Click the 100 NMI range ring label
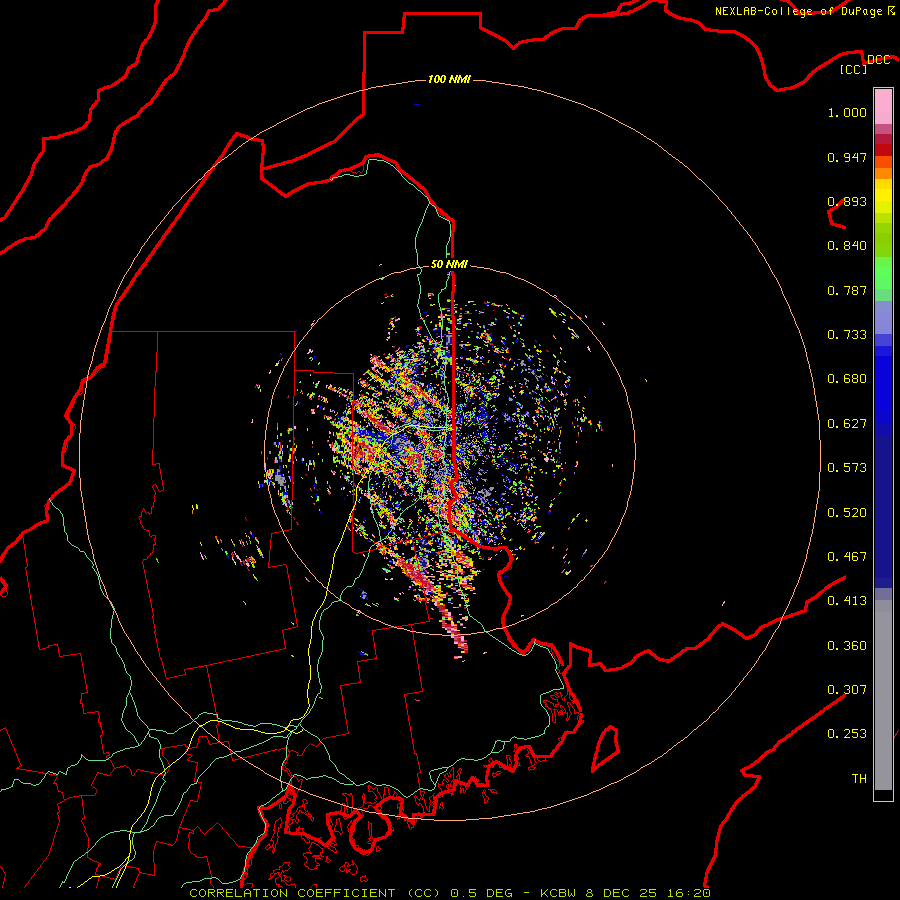The height and width of the screenshot is (900, 900). tap(449, 79)
